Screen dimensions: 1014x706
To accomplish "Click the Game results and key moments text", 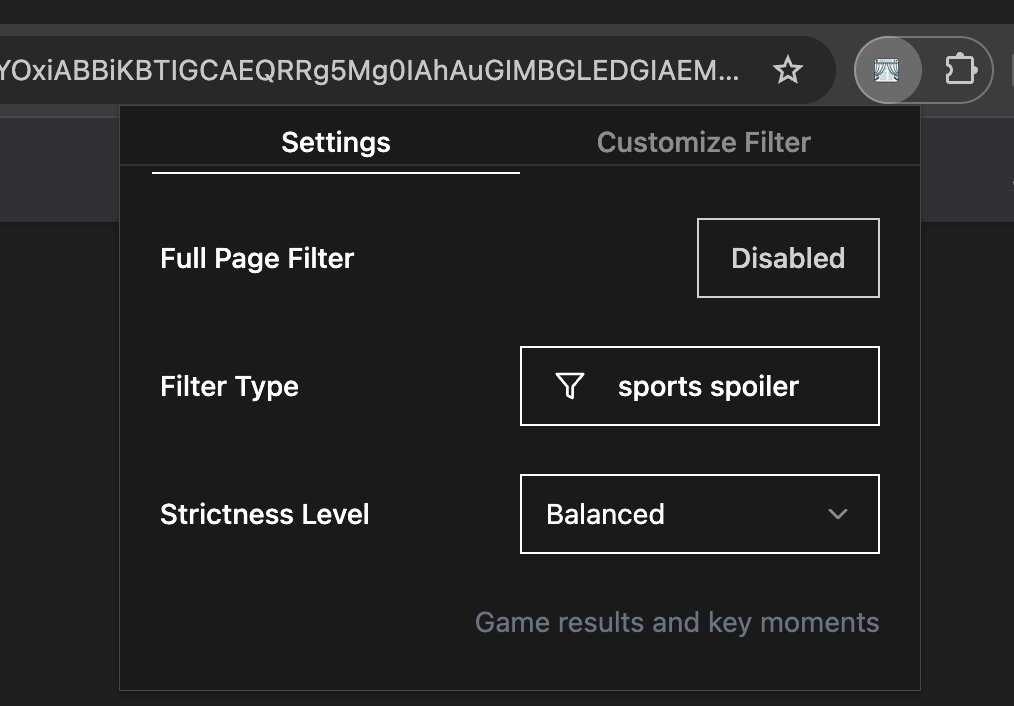I will (676, 622).
